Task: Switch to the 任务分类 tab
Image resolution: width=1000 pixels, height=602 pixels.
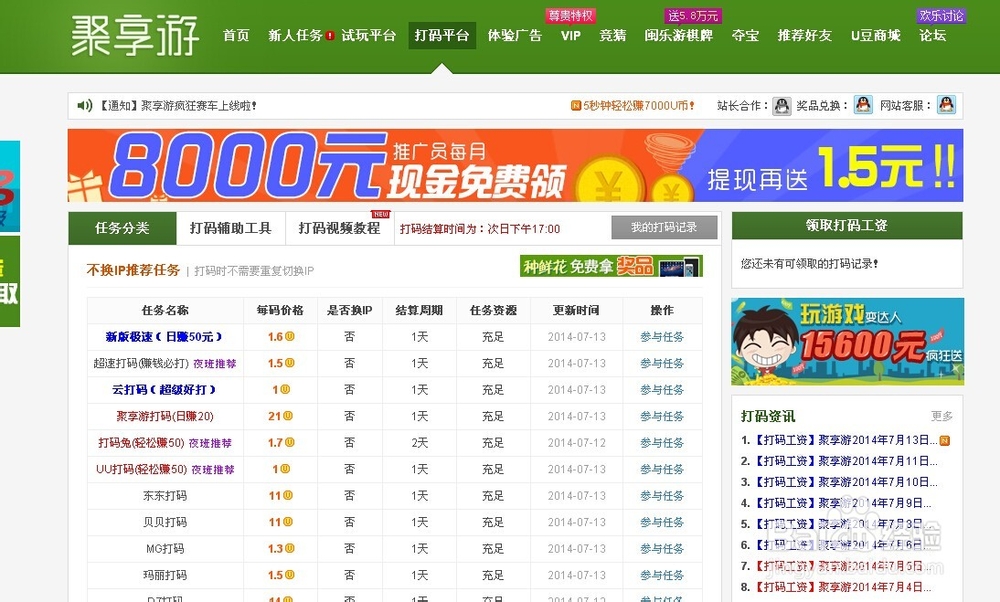Action: pyautogui.click(x=120, y=228)
